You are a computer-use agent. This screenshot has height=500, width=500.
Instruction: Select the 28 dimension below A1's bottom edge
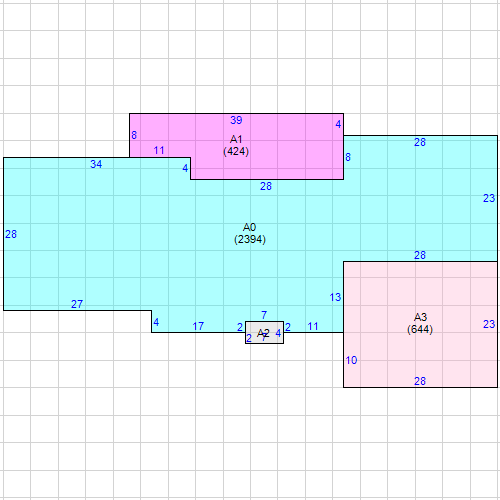click(x=266, y=186)
